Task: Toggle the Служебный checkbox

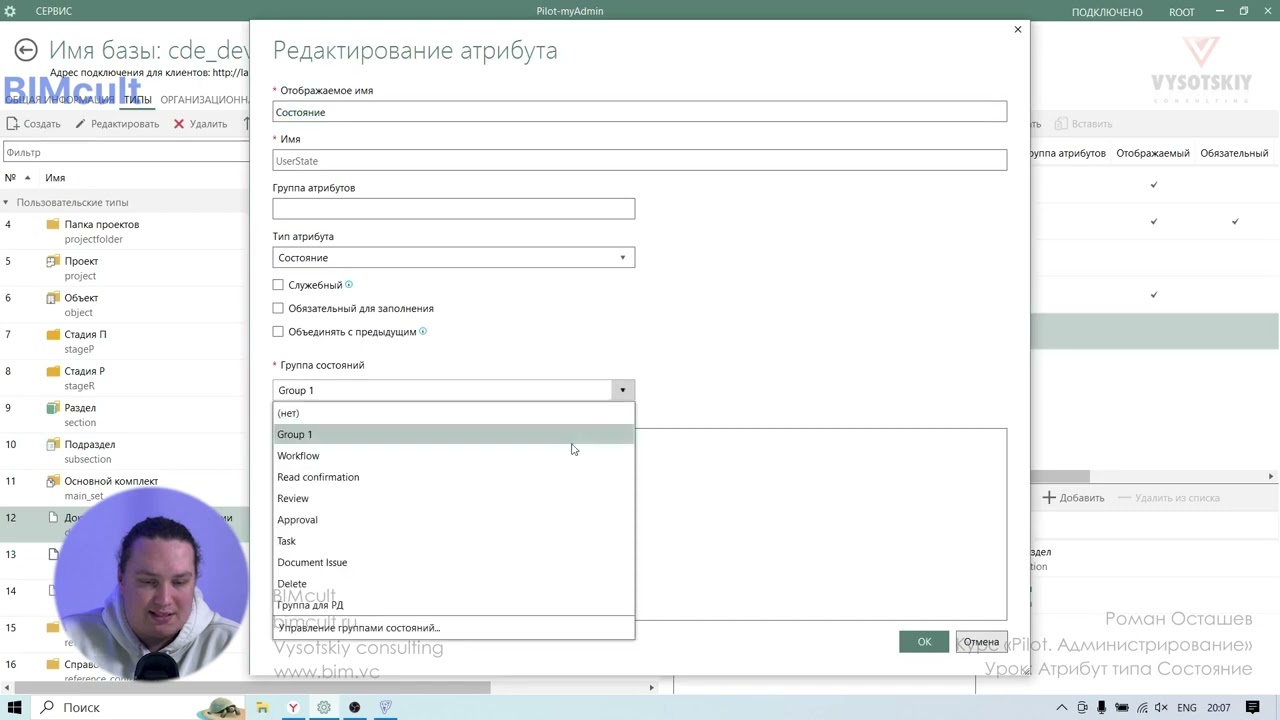Action: [x=278, y=285]
